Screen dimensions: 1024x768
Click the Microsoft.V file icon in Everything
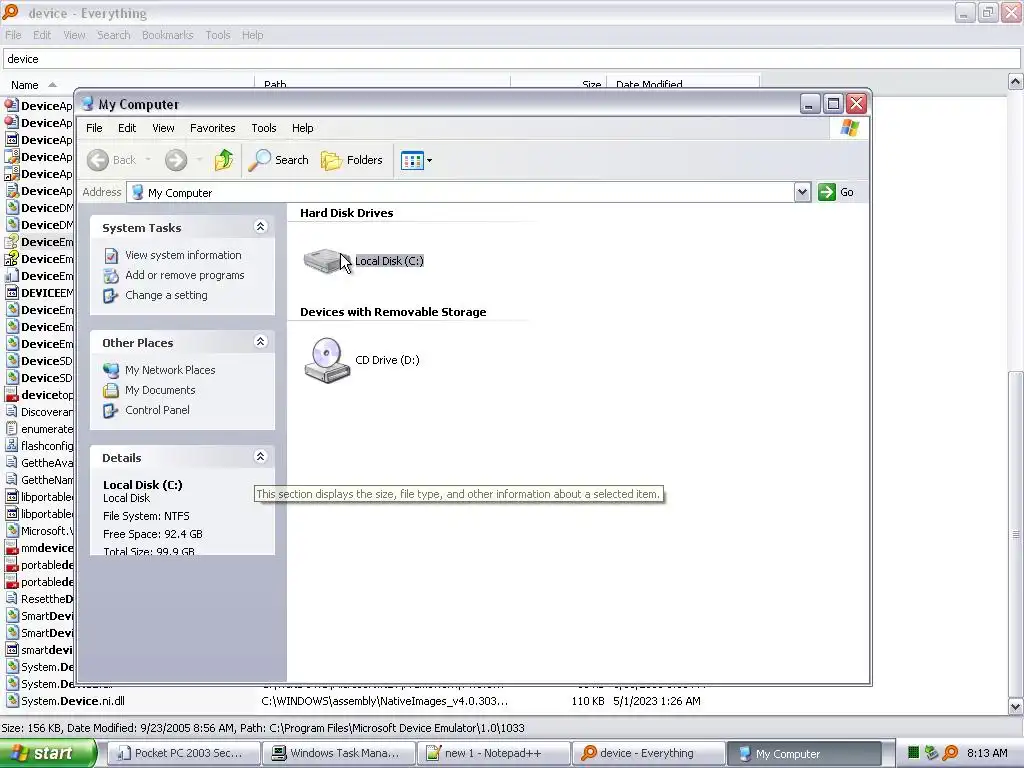[x=11, y=531]
